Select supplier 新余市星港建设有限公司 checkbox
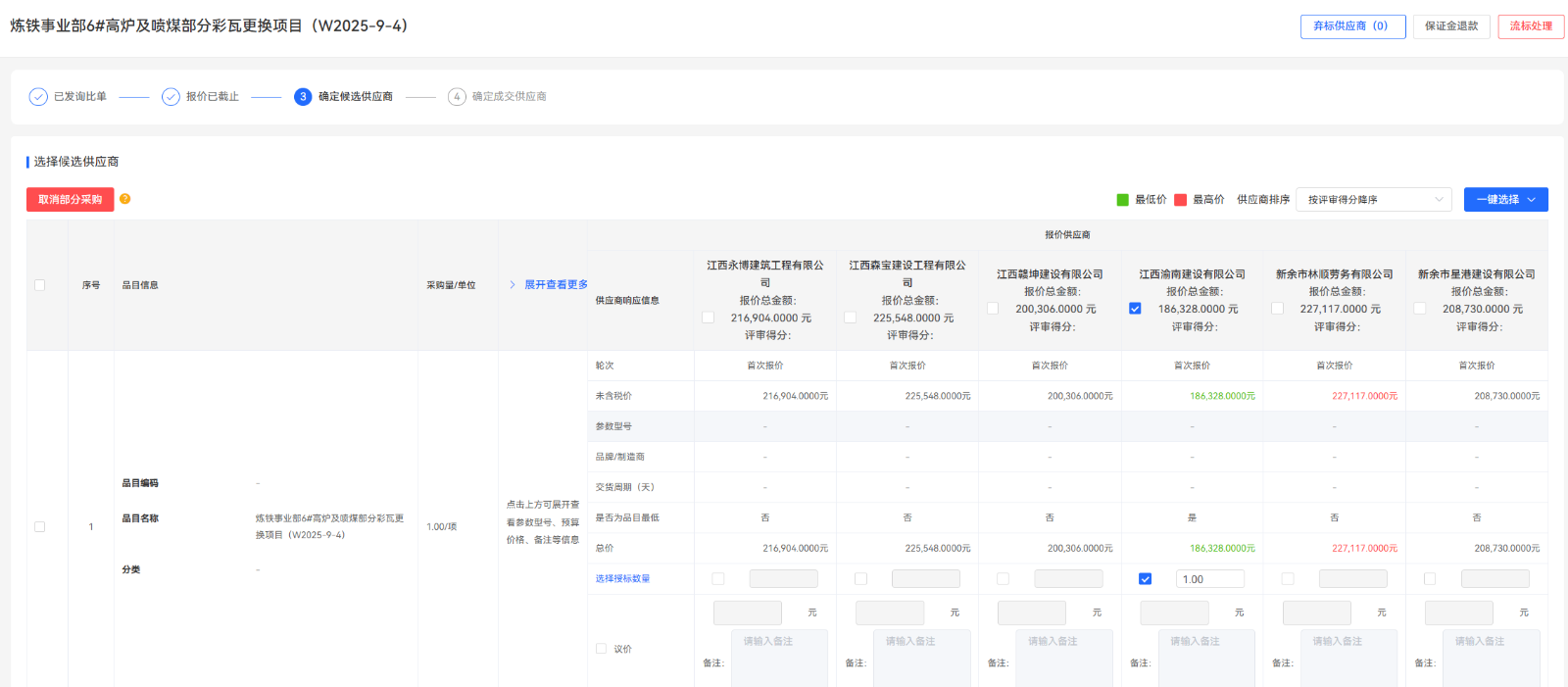1568x687 pixels. (1420, 309)
